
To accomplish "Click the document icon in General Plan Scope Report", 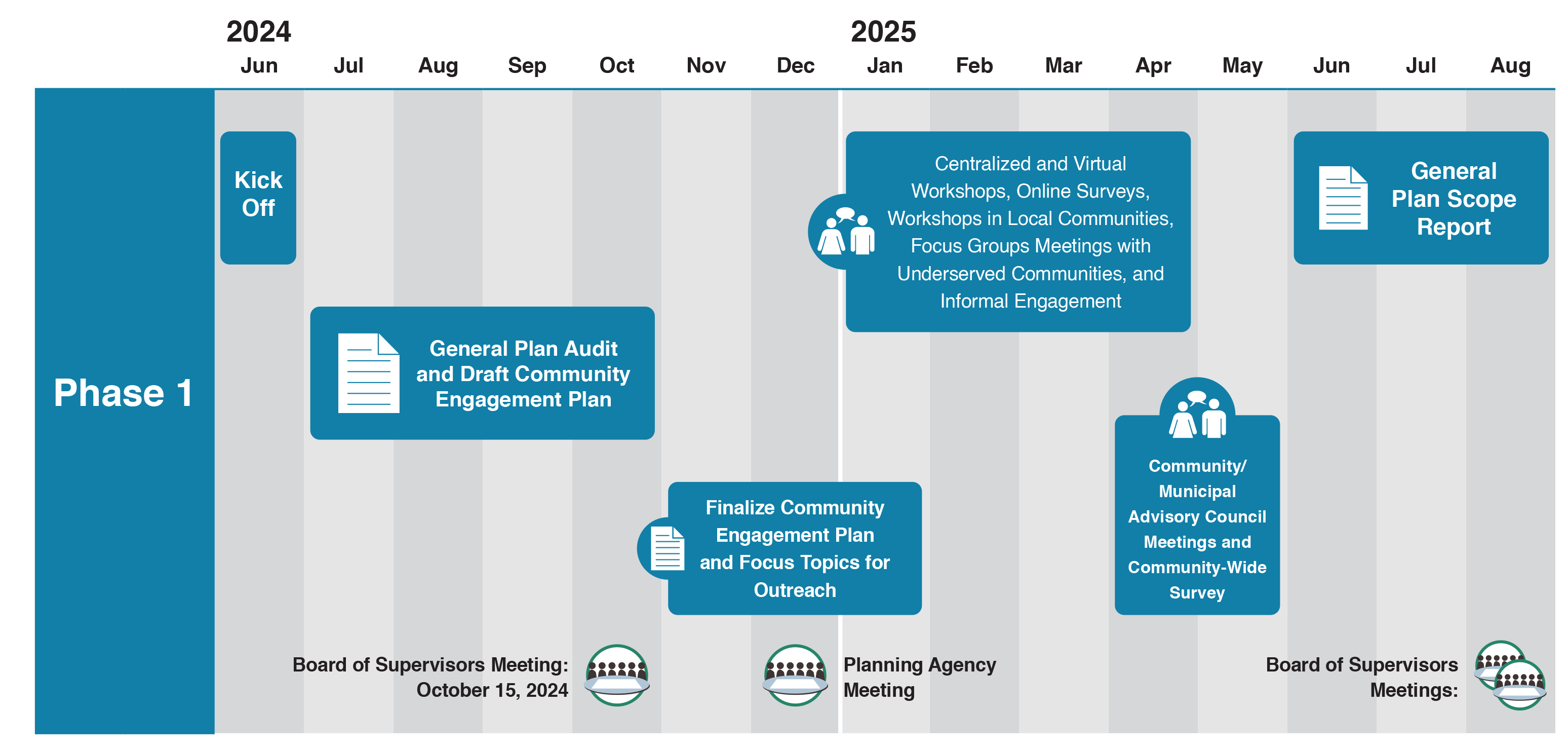I will [1343, 198].
